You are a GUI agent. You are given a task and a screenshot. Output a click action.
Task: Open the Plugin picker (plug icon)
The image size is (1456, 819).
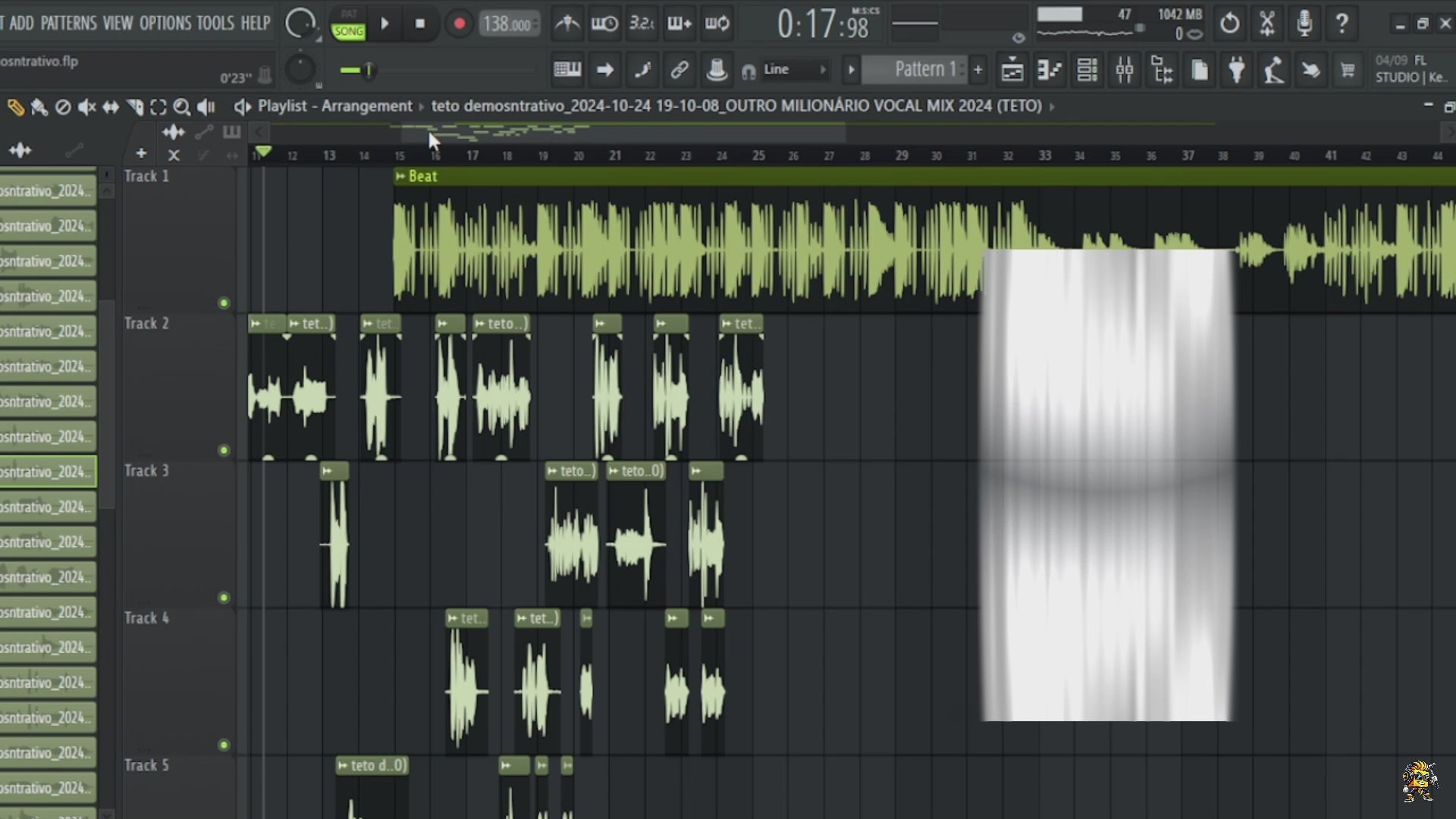(x=1236, y=69)
